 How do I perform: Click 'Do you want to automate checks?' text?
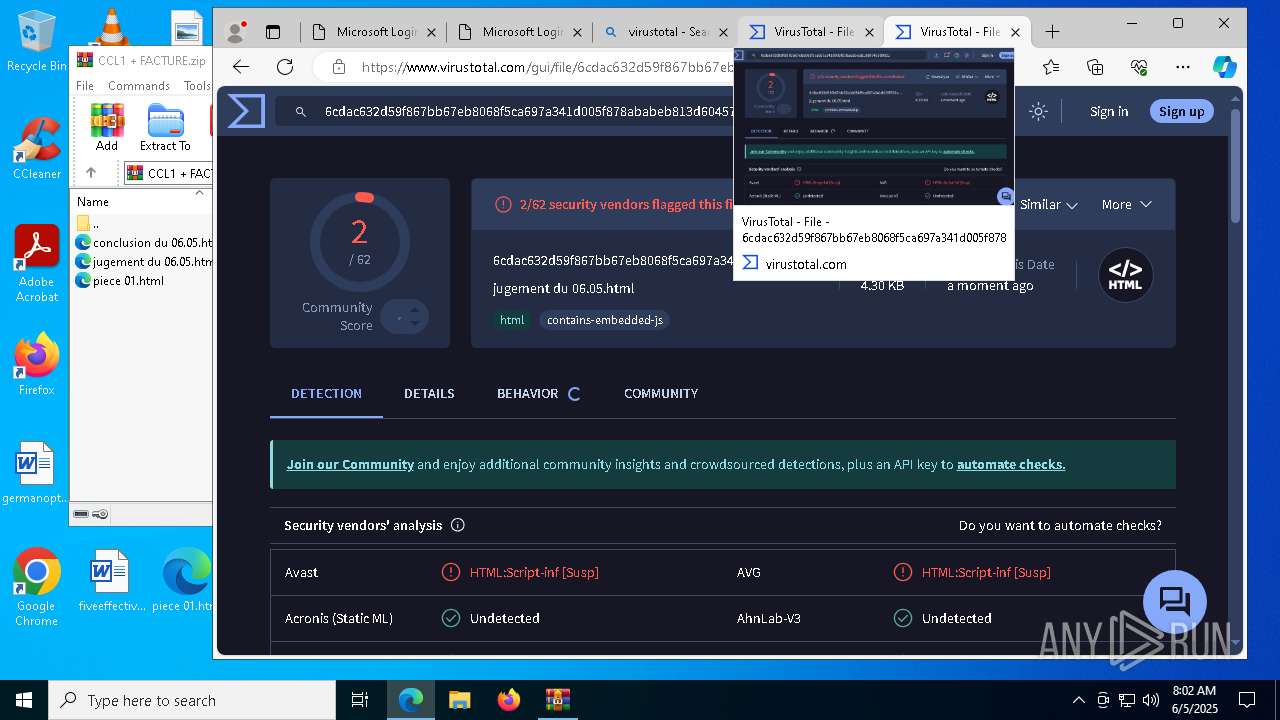(x=1060, y=525)
